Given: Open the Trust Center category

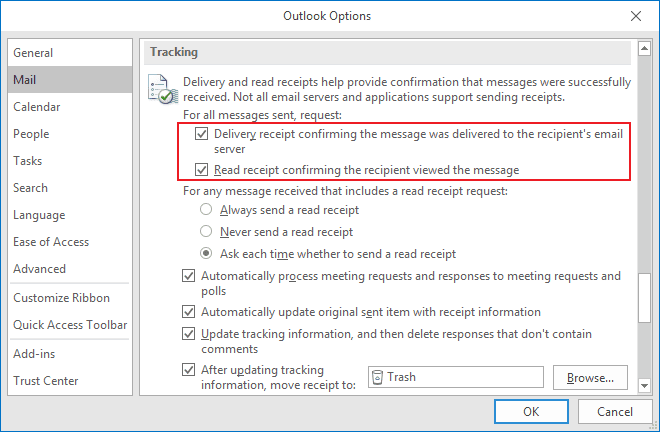Looking at the screenshot, I should (70, 381).
